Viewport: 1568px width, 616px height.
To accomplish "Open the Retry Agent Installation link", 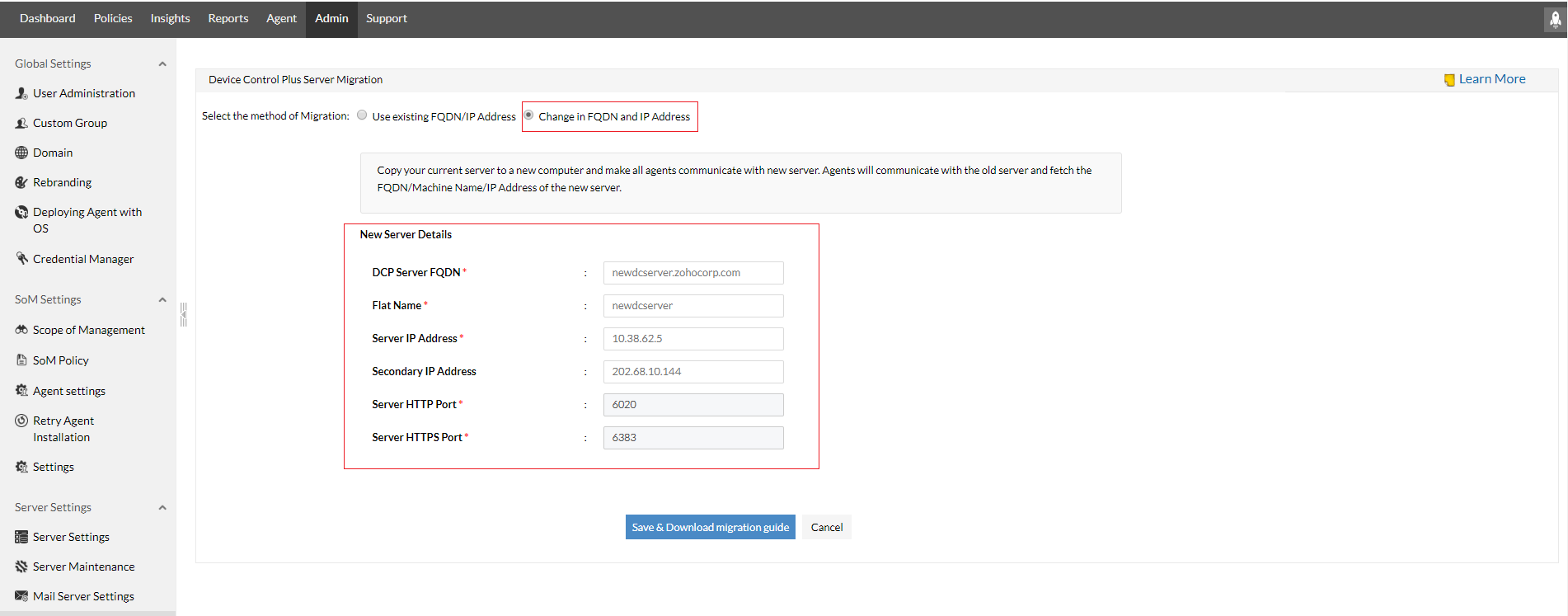I will 63,429.
